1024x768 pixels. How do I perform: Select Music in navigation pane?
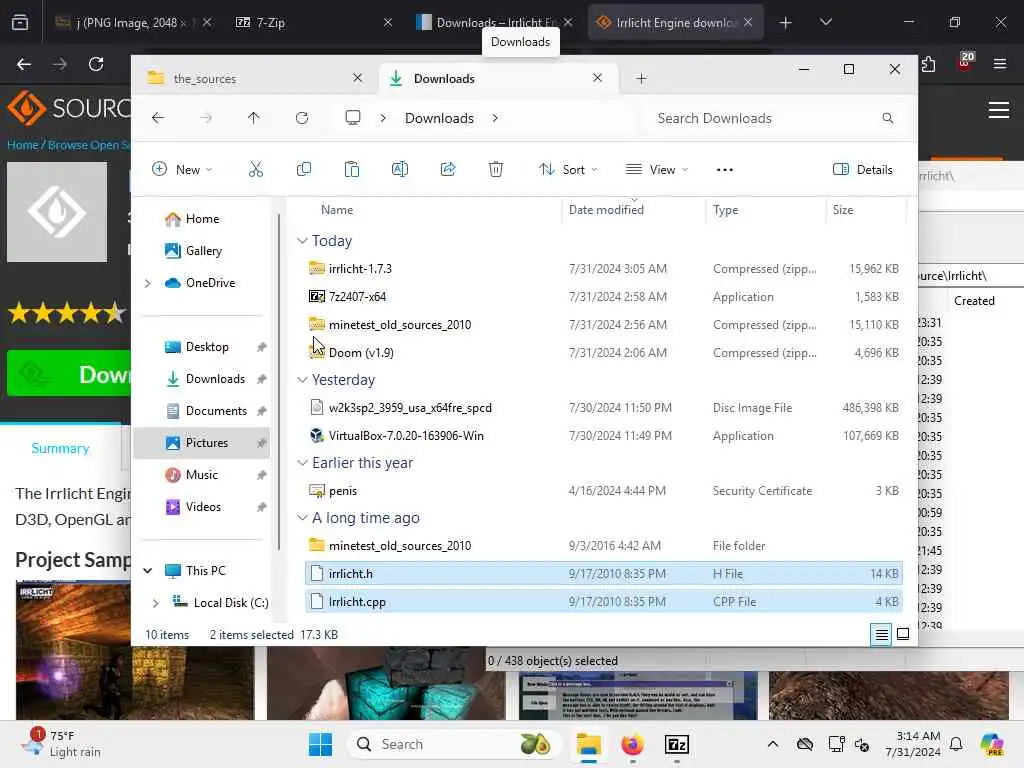tap(202, 475)
